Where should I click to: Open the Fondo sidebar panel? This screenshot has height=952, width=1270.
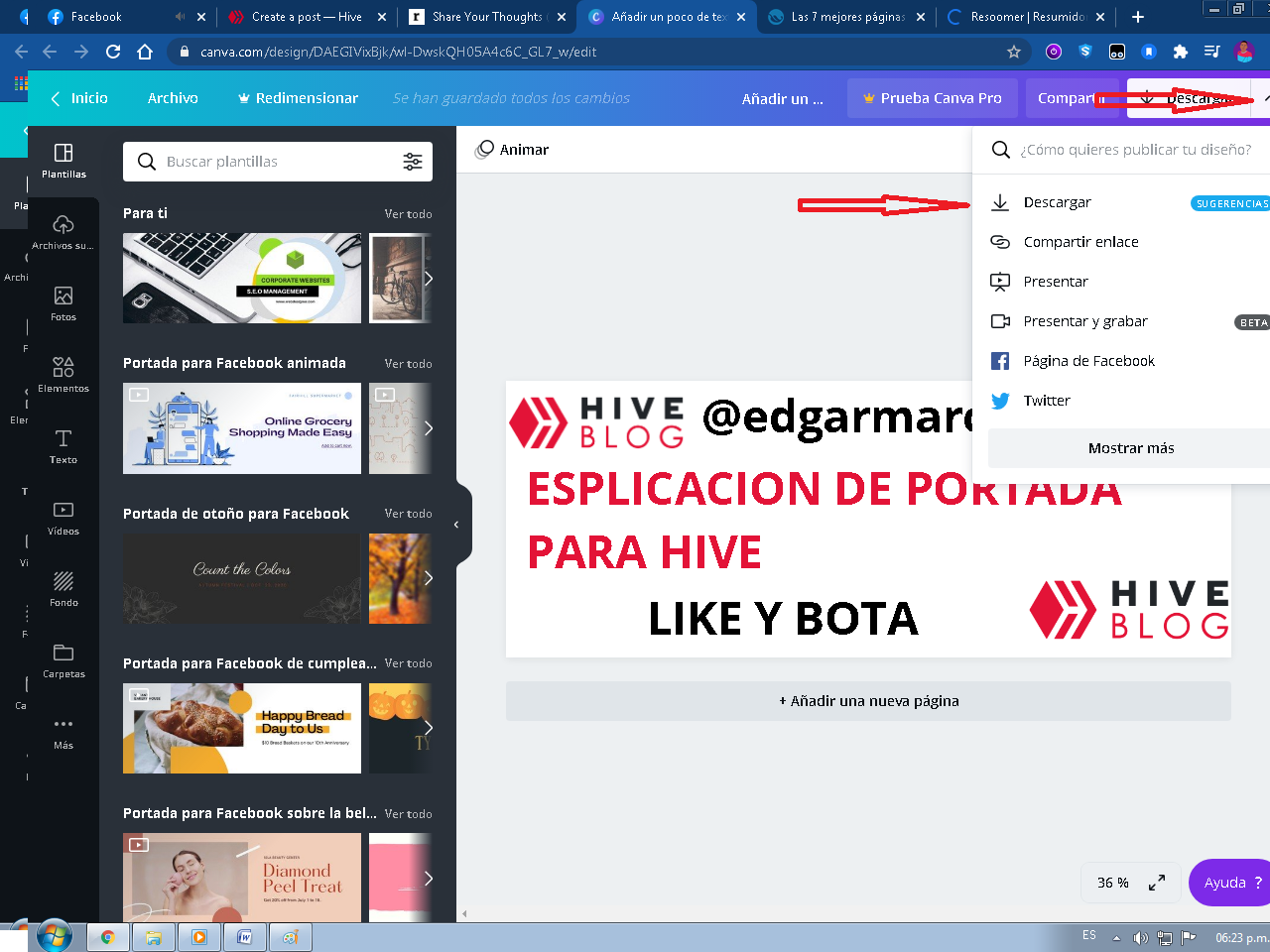63,590
